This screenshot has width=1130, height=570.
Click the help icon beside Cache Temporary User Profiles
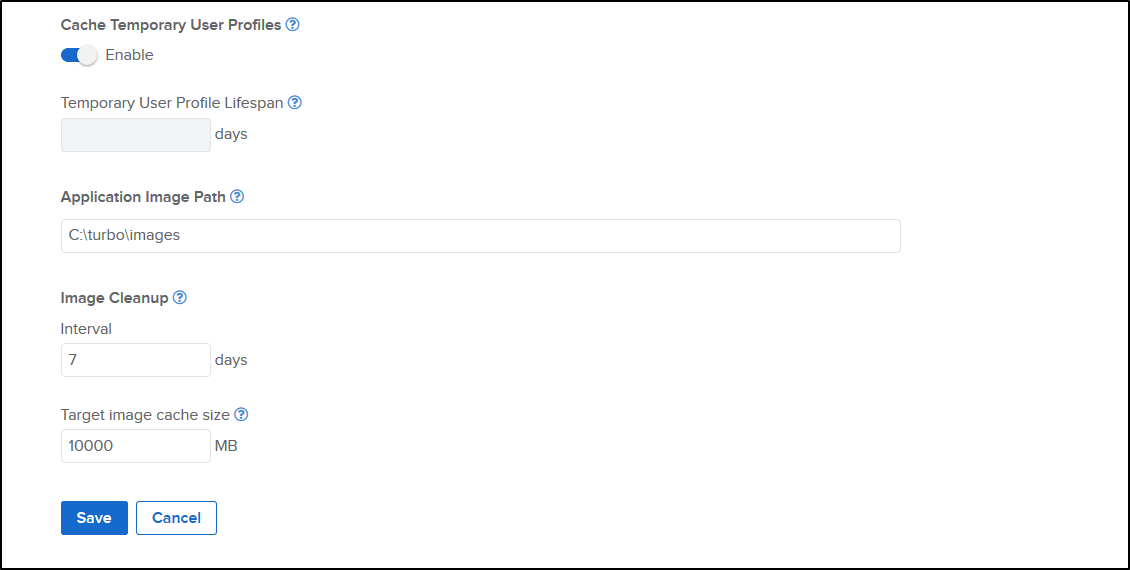click(x=293, y=25)
